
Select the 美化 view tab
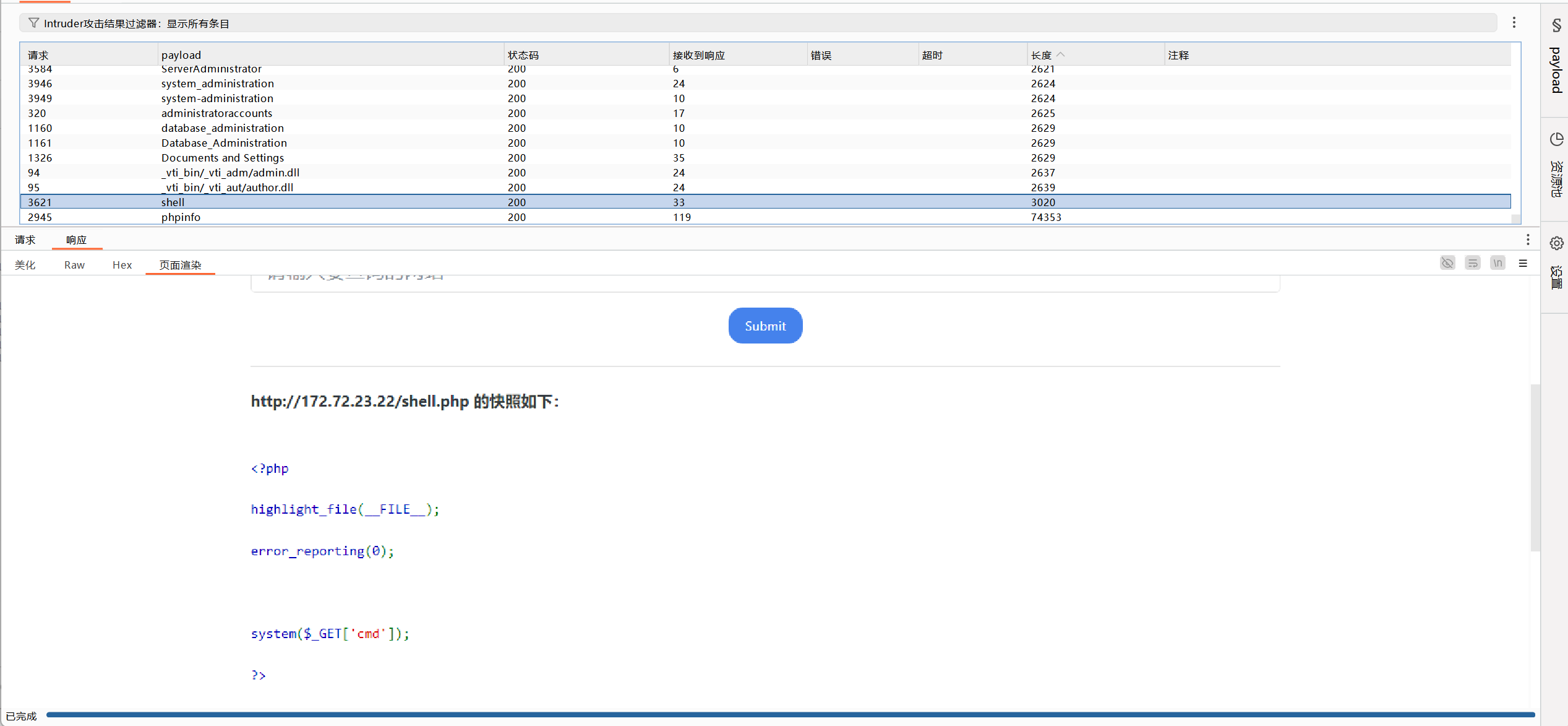(25, 265)
